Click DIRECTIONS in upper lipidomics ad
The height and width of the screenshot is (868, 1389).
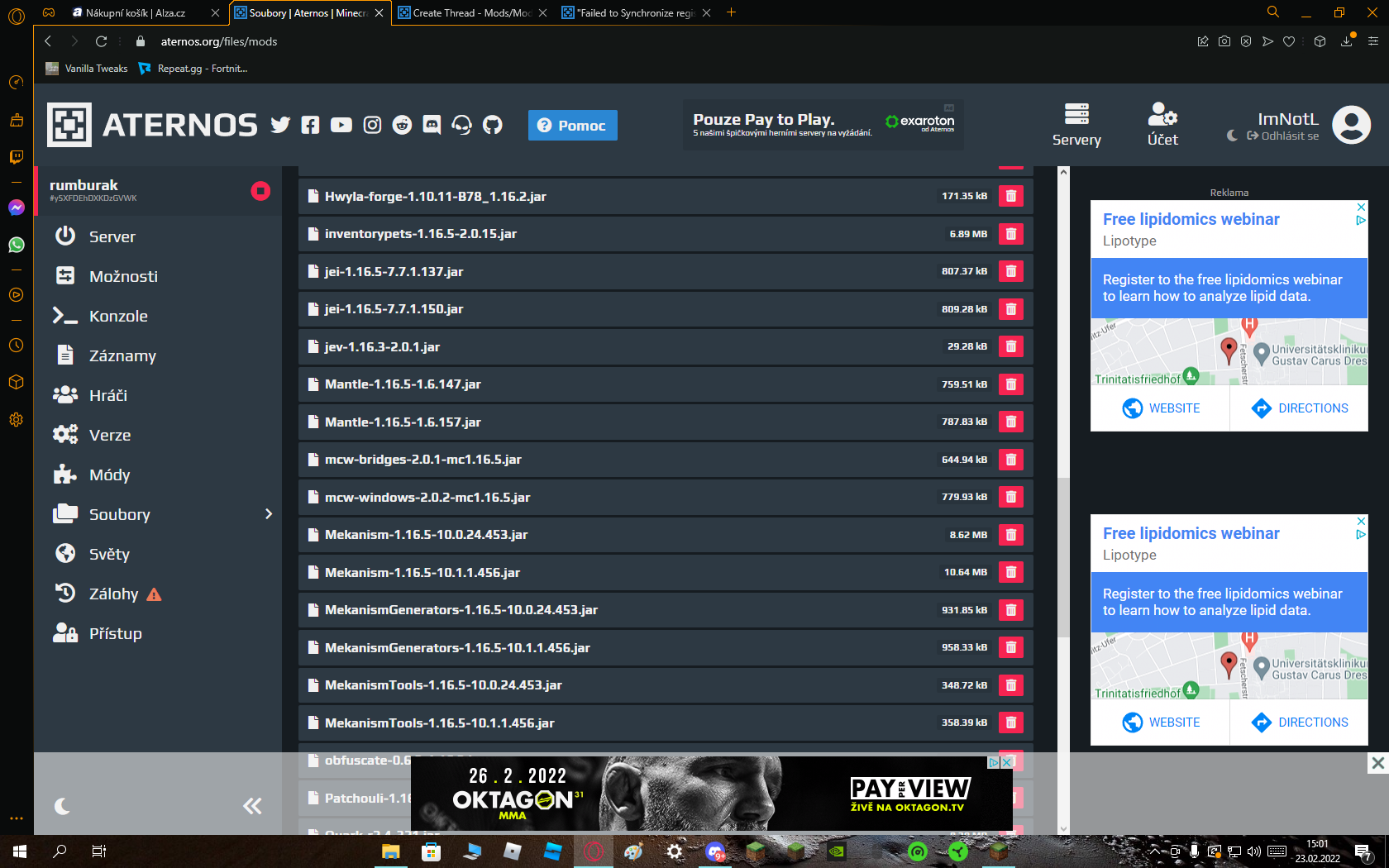click(x=1299, y=408)
